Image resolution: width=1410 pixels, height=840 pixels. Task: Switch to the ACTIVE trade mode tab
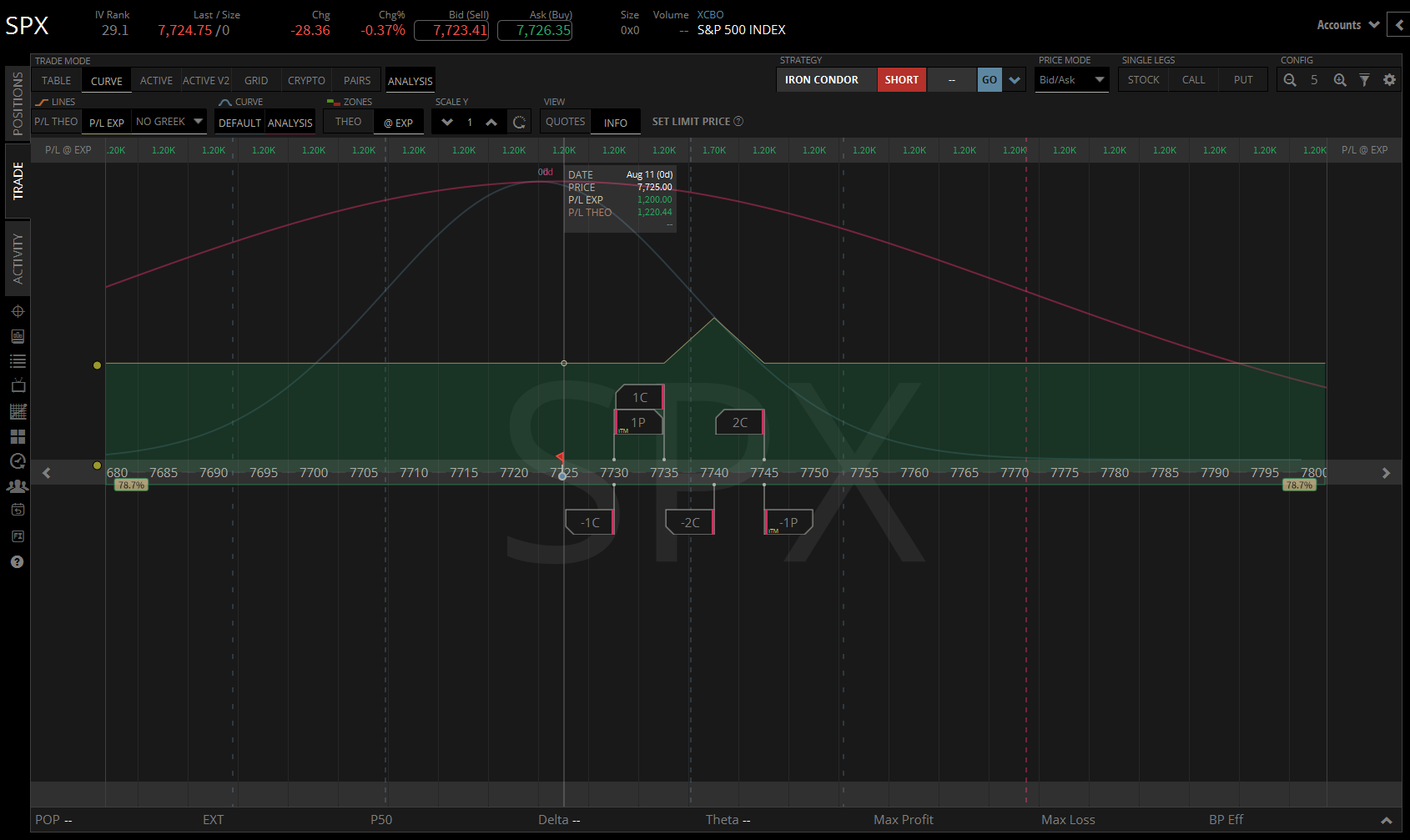pos(156,81)
